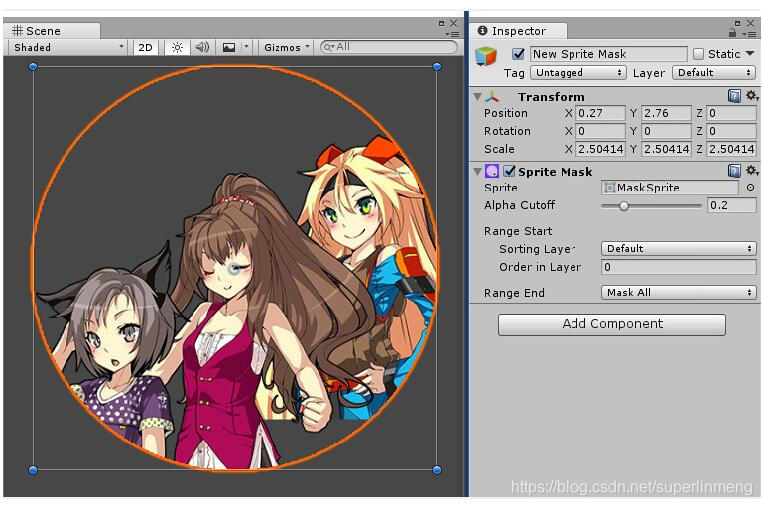Click Rotation X field

(x=600, y=131)
